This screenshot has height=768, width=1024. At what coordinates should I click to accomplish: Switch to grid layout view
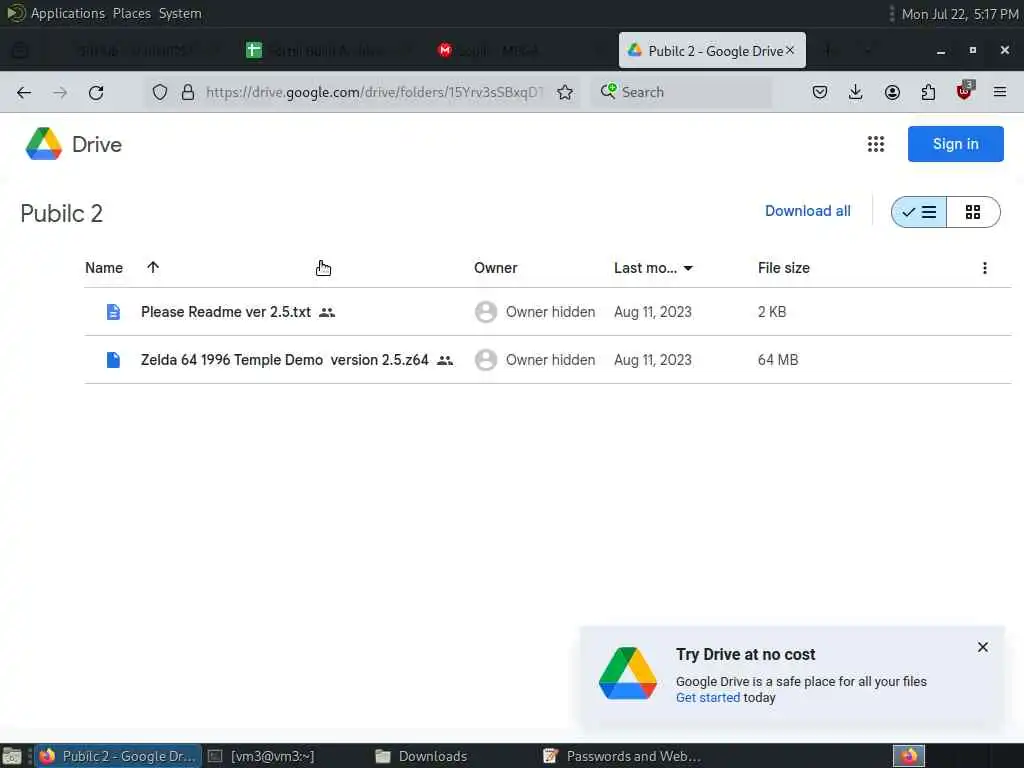tap(973, 212)
